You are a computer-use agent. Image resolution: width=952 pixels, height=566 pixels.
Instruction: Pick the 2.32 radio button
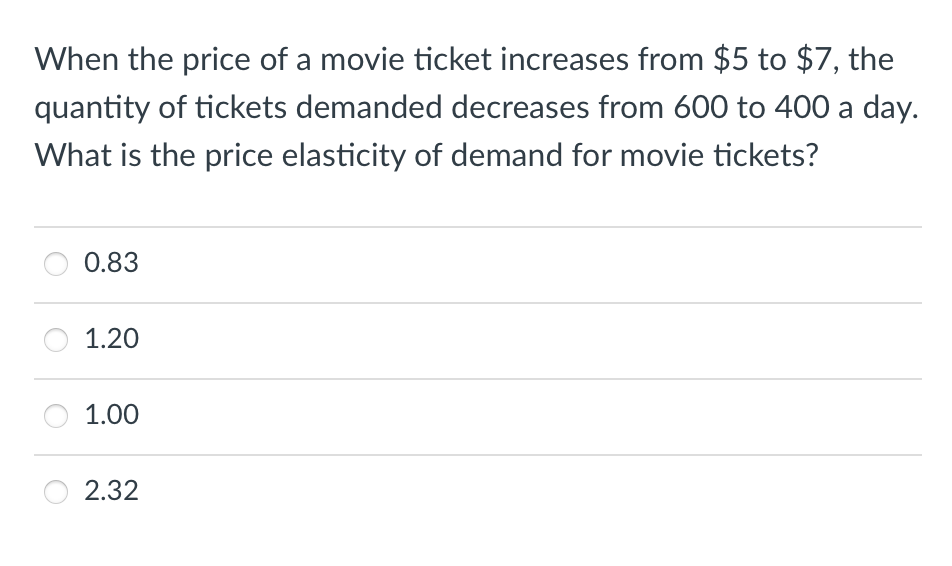(x=56, y=491)
